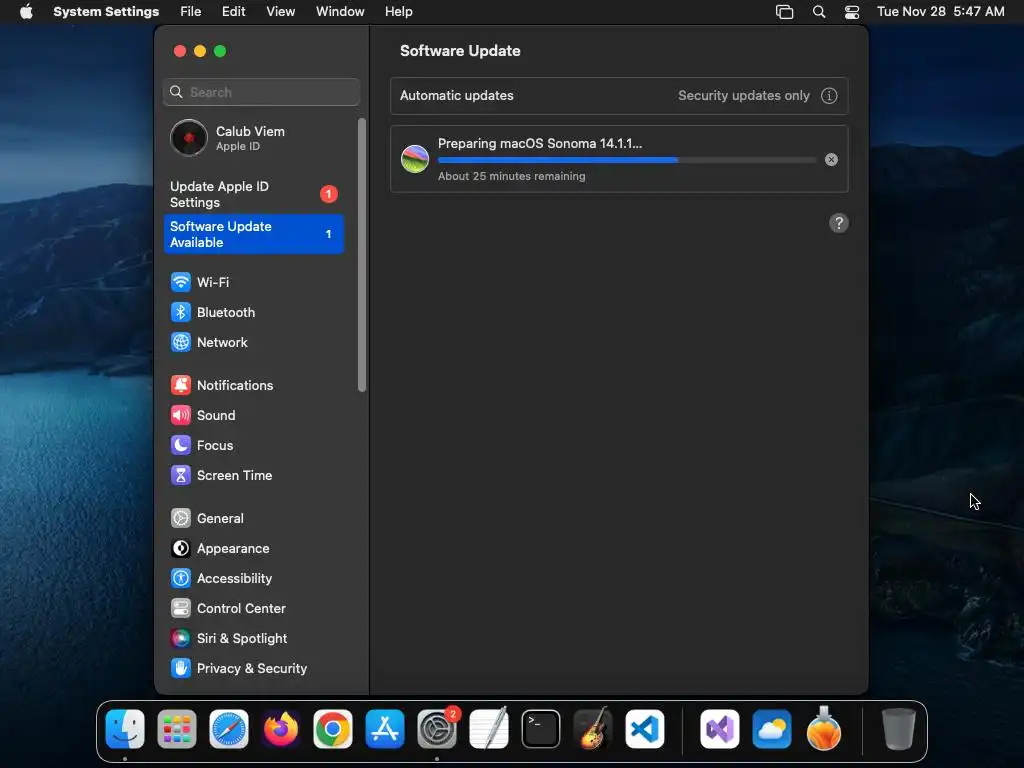Click Security updates only label
Screen dimensions: 1024x768
[744, 95]
